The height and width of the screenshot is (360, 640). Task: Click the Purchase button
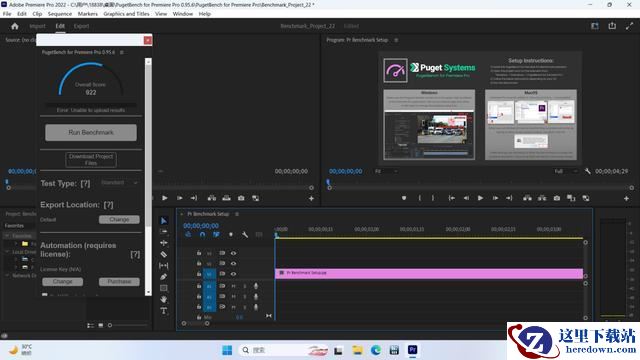pos(119,282)
